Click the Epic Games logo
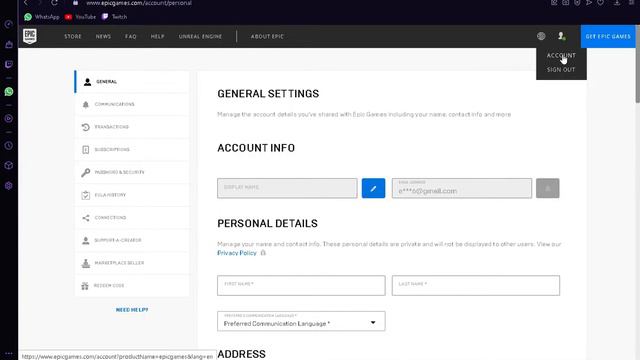The height and width of the screenshot is (360, 640). coord(30,36)
